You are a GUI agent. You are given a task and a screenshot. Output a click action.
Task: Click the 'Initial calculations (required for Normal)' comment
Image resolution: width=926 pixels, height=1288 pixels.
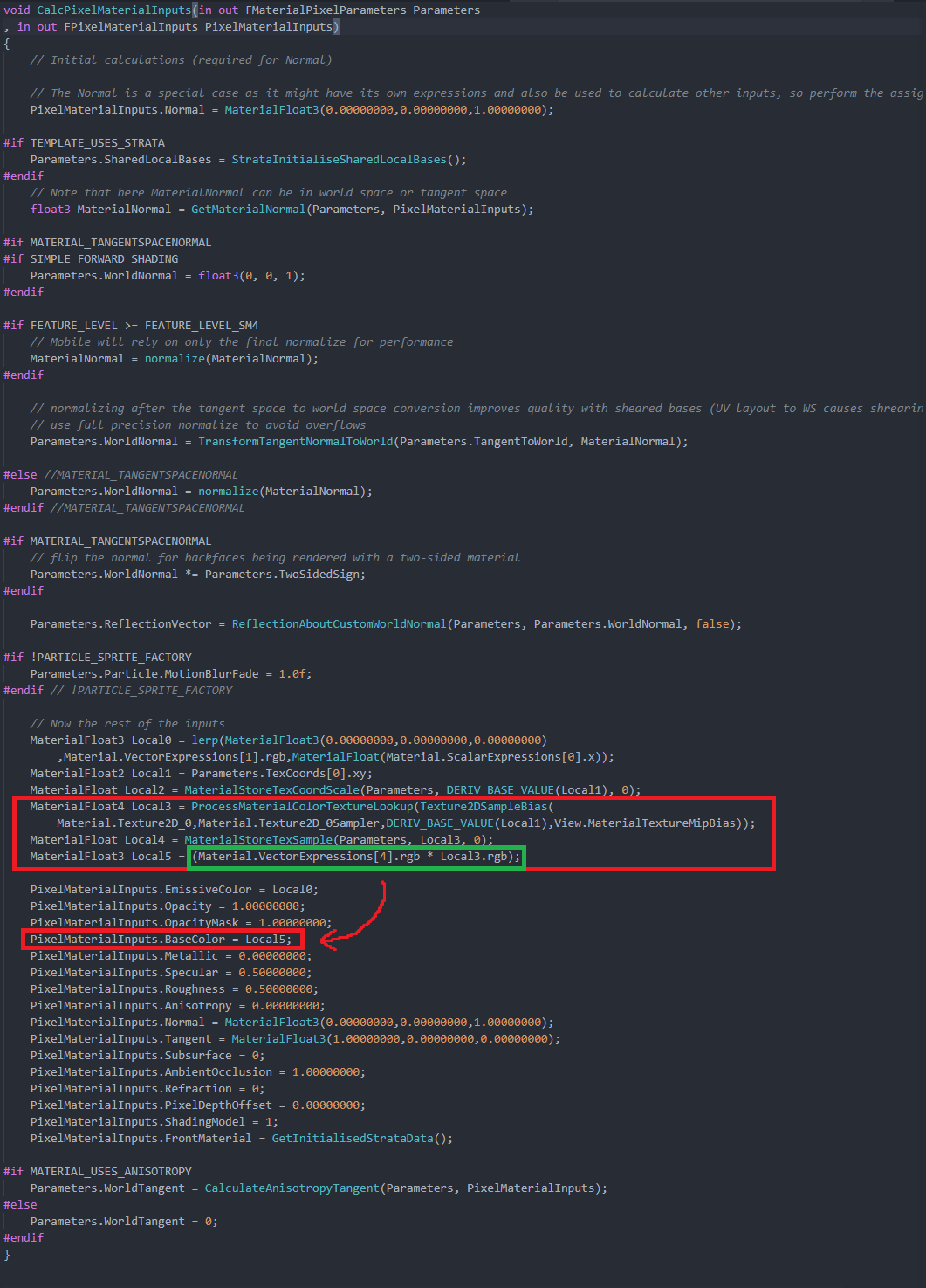(x=181, y=59)
